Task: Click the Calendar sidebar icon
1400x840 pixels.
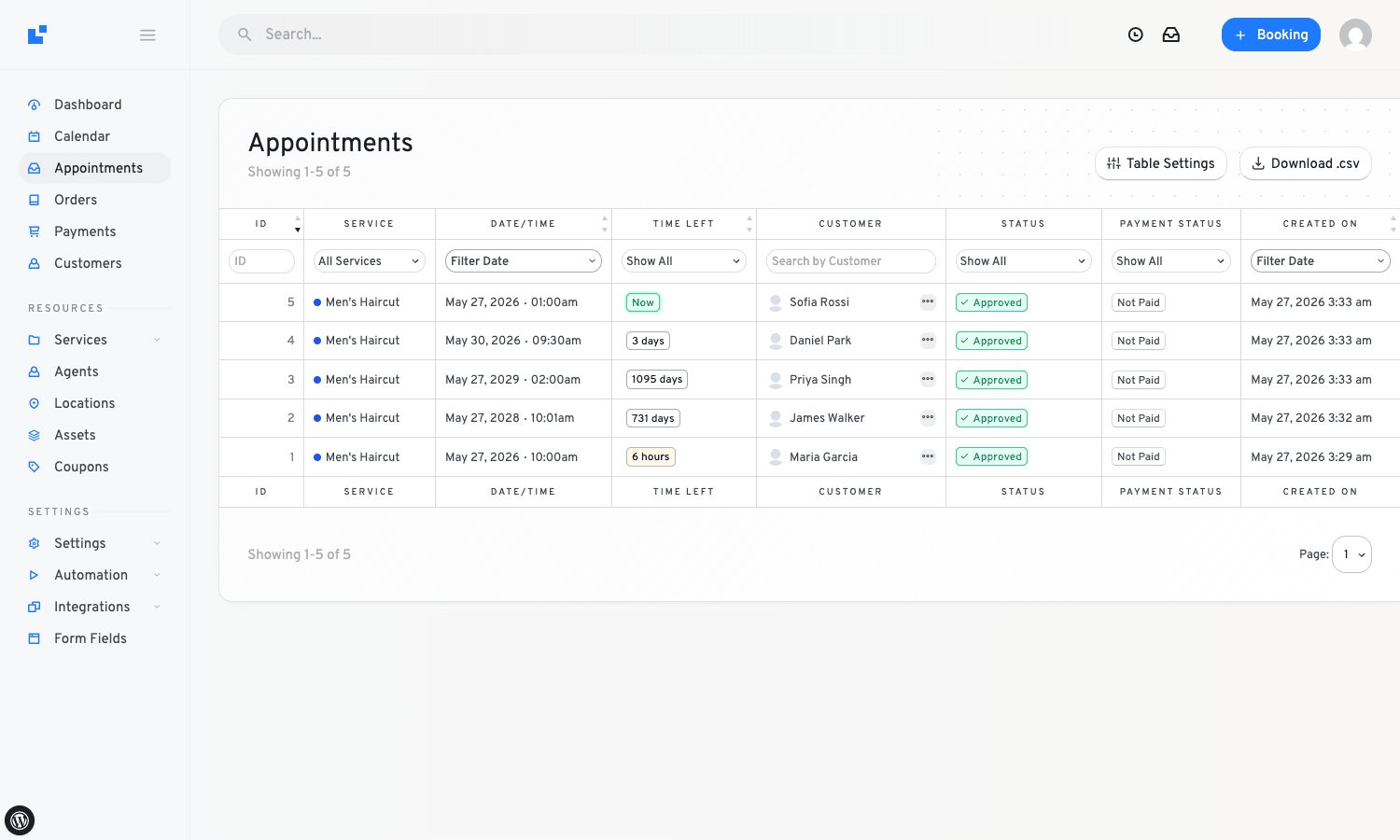Action: coord(35,136)
